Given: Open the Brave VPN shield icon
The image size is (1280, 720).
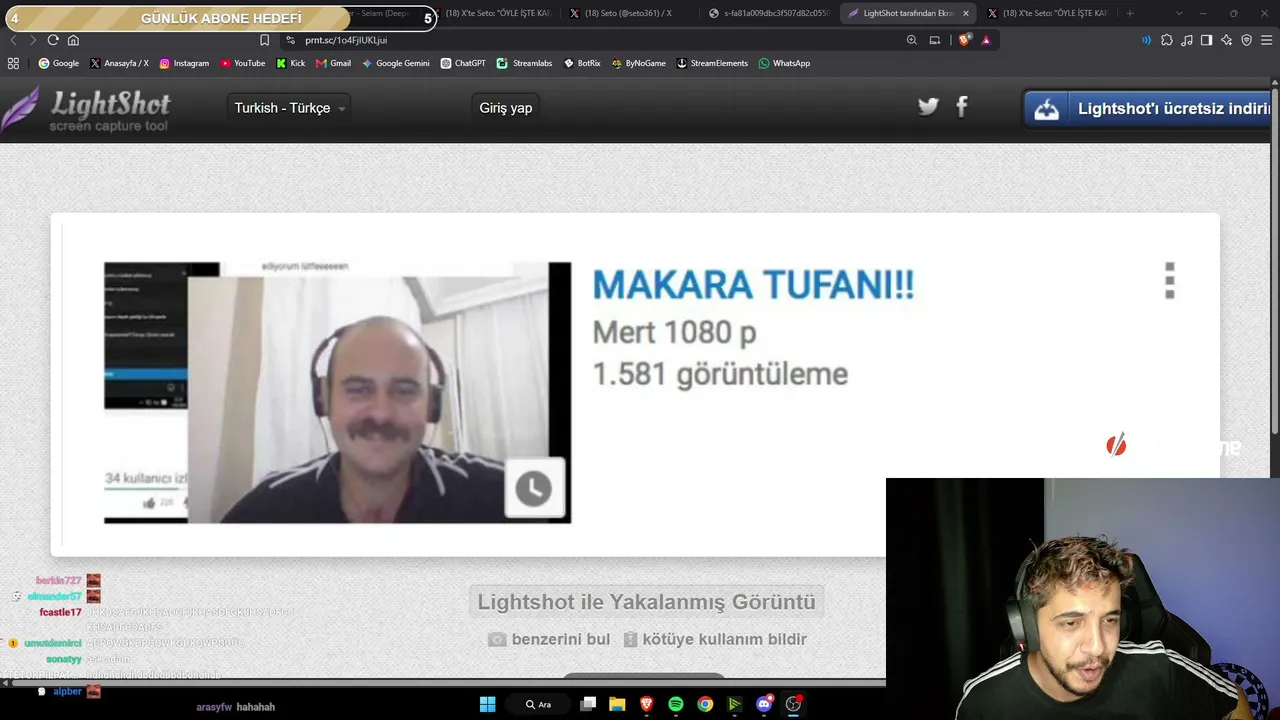Looking at the screenshot, I should click(x=1246, y=40).
